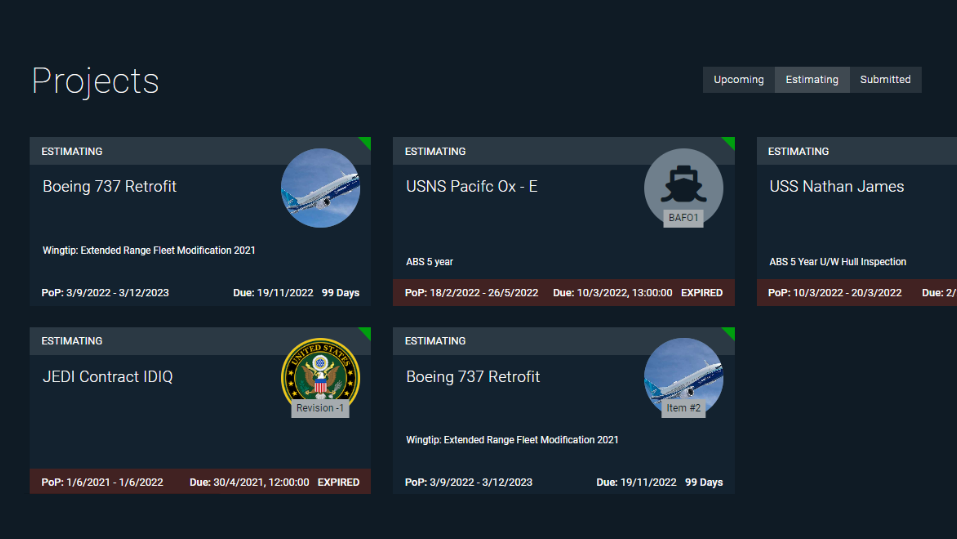Image resolution: width=957 pixels, height=539 pixels.
Task: Click the Projects page heading
Action: pos(95,81)
